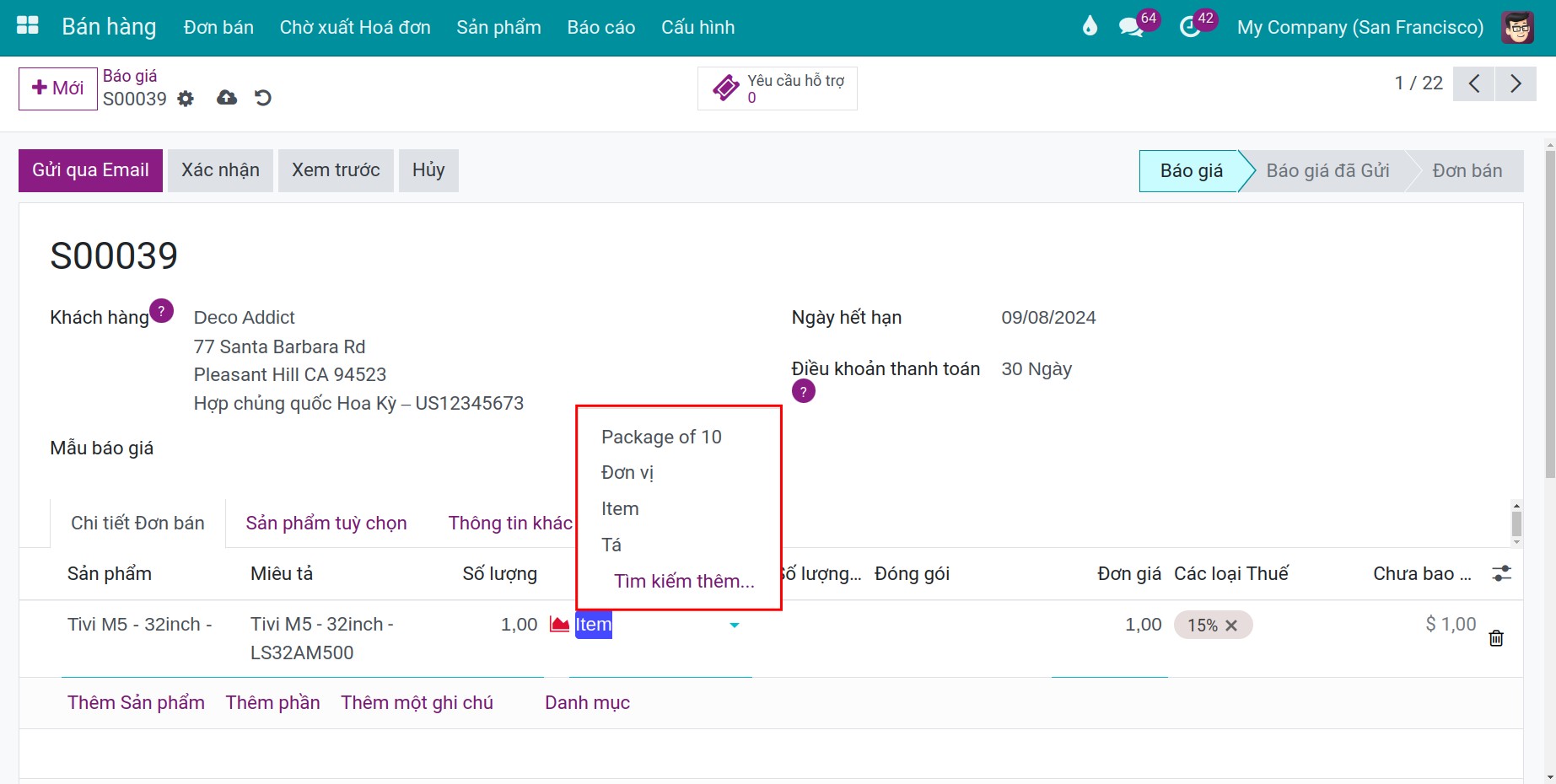1556x784 pixels.
Task: Click Thêm một ghi chú link
Action: coord(417,703)
